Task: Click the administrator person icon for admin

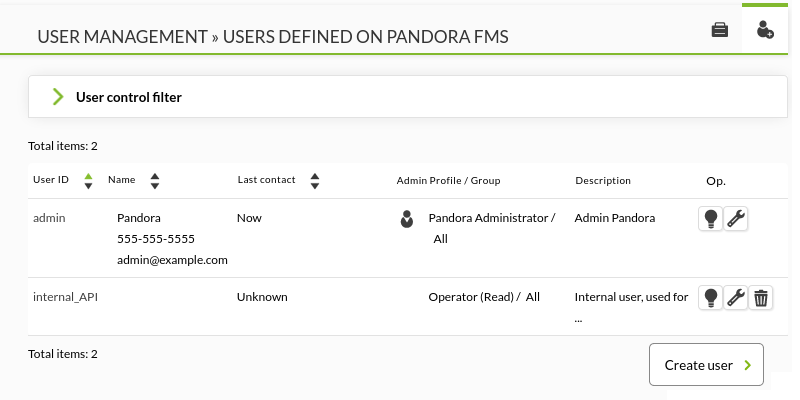Action: point(407,219)
